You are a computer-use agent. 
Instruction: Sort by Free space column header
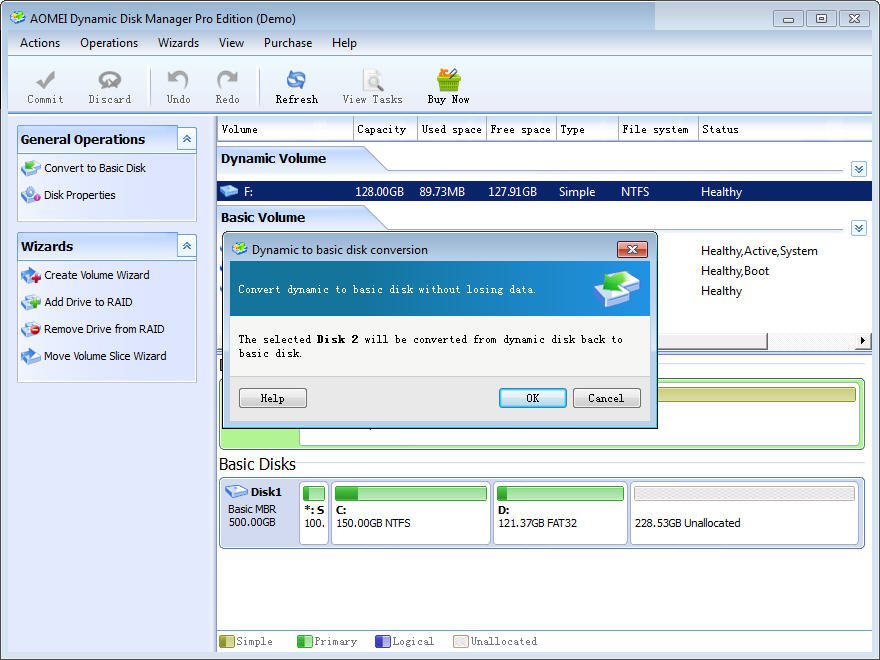coord(521,129)
